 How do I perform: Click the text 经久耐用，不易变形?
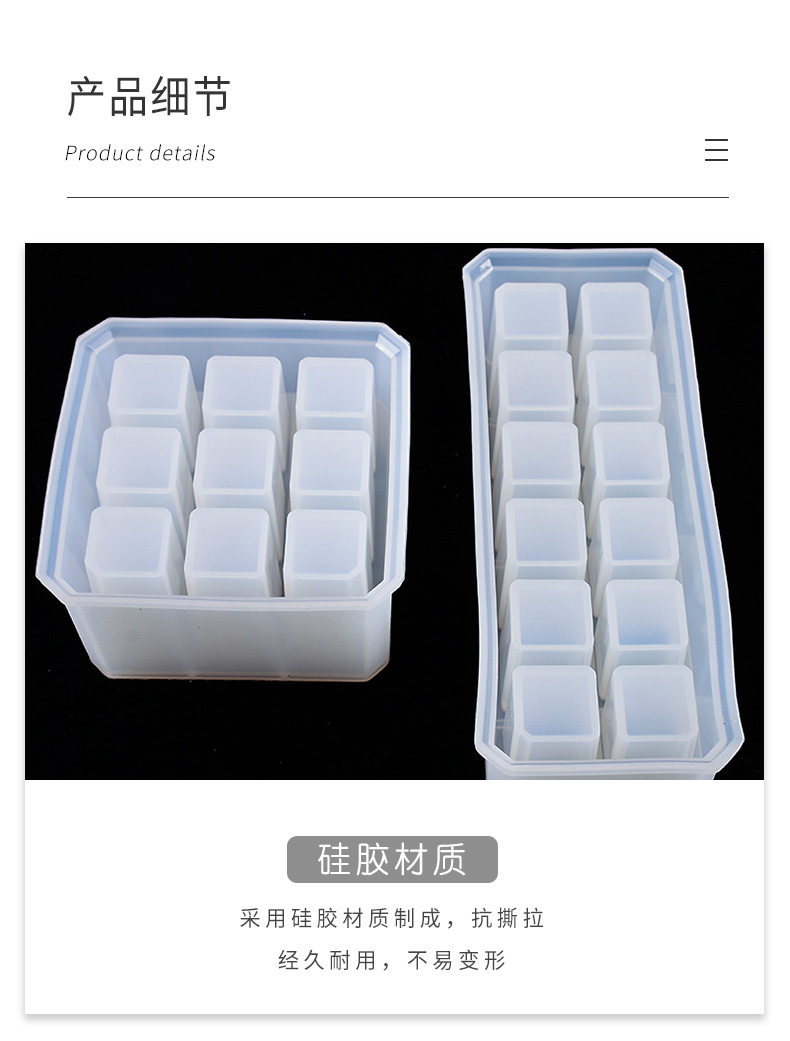tap(392, 960)
